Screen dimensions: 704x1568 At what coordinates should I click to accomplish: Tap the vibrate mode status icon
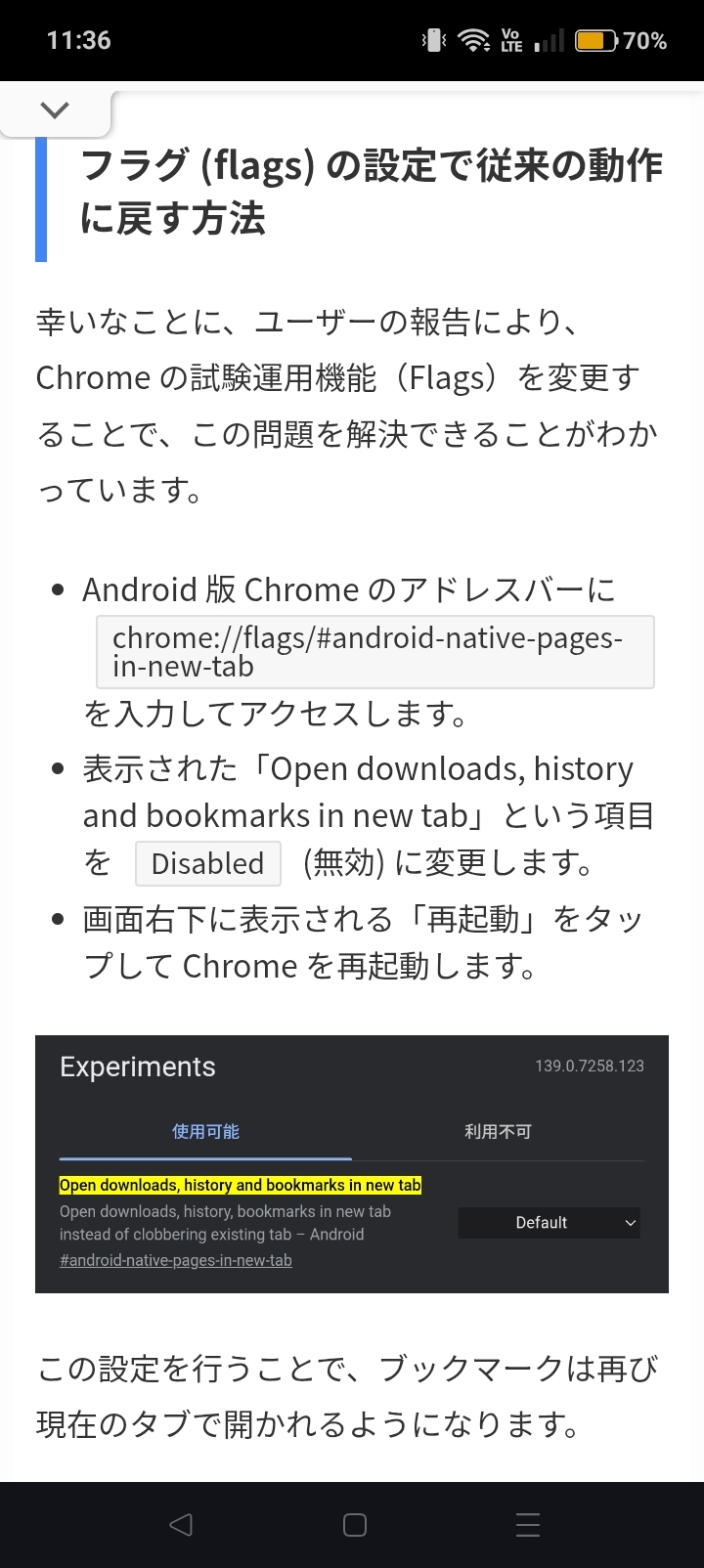click(433, 41)
